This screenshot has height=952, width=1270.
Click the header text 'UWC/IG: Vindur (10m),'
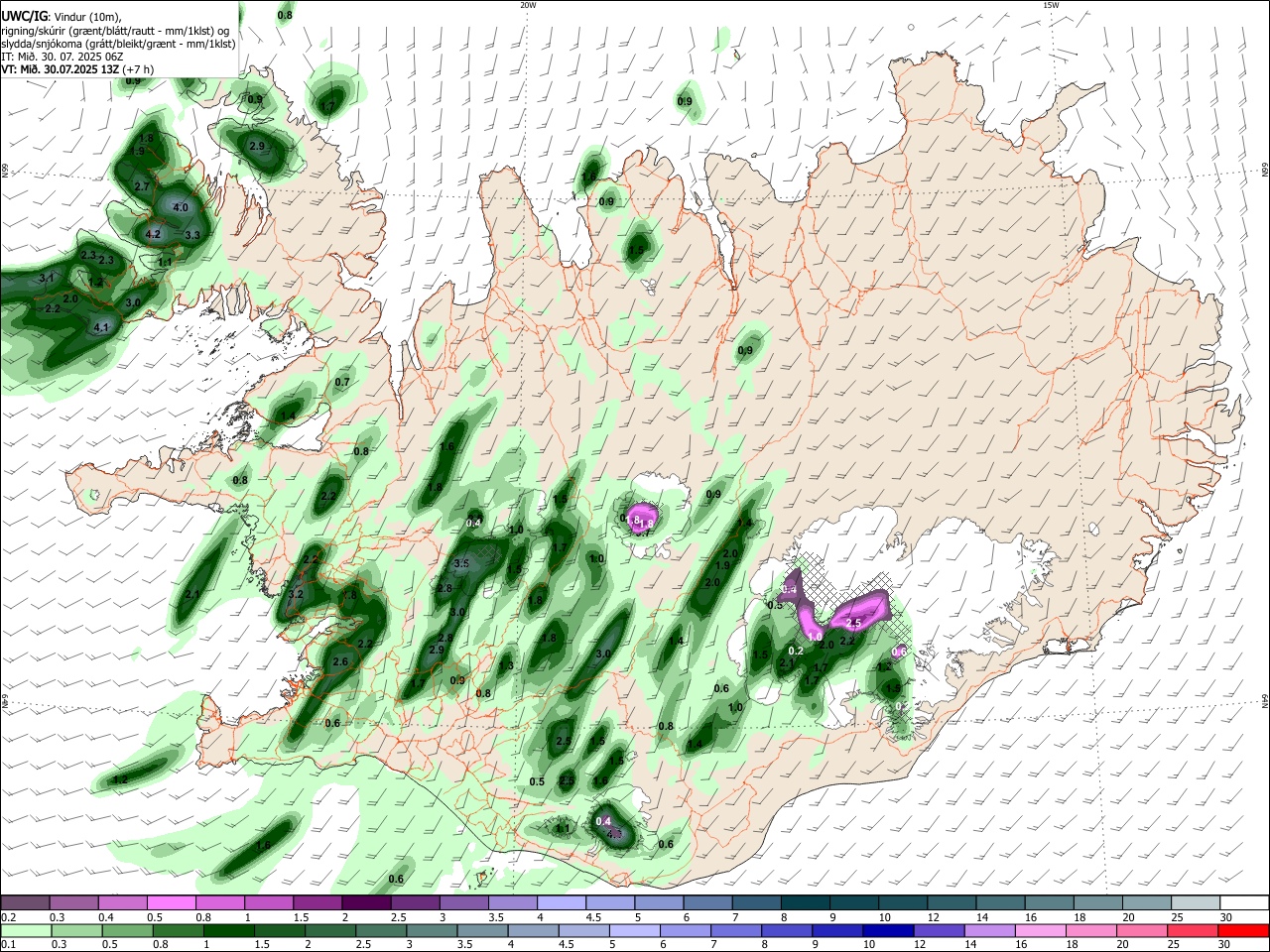[61, 16]
